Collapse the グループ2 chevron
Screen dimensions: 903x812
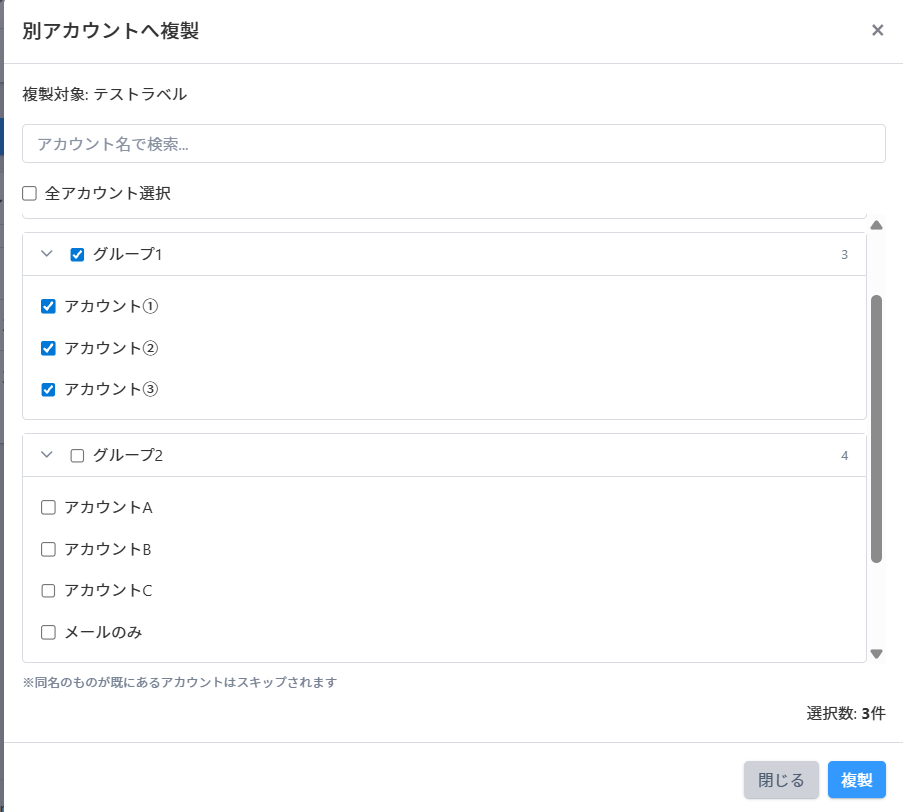46,455
